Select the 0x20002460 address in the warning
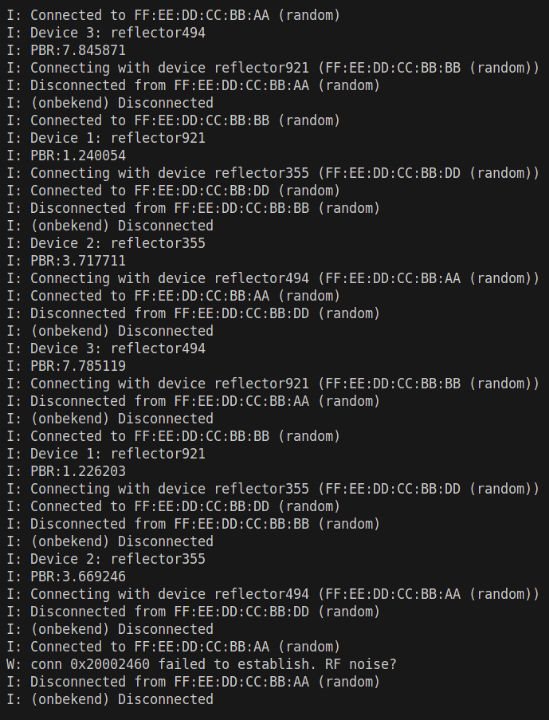 (x=110, y=664)
